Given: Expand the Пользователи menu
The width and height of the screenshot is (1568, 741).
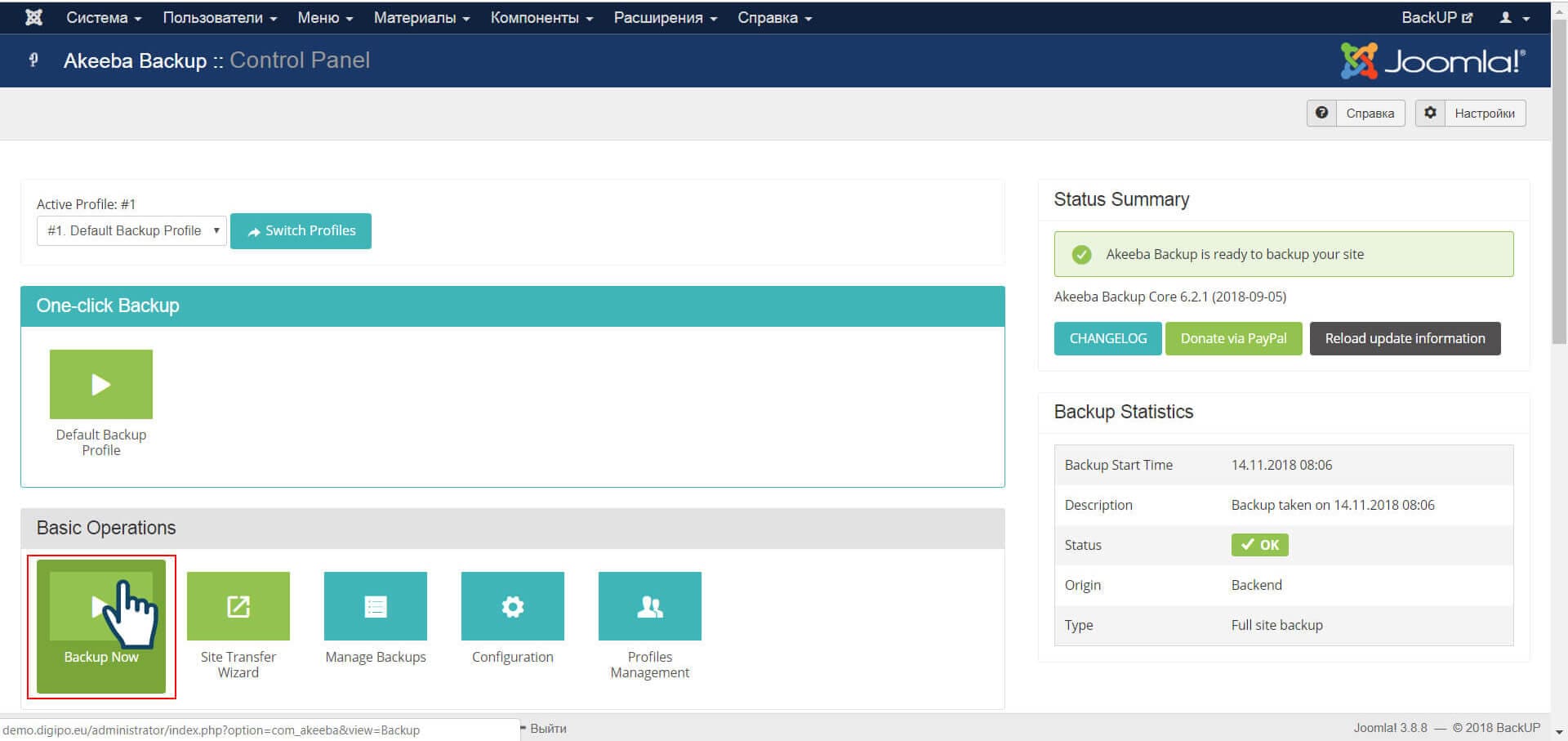Looking at the screenshot, I should 220,17.
